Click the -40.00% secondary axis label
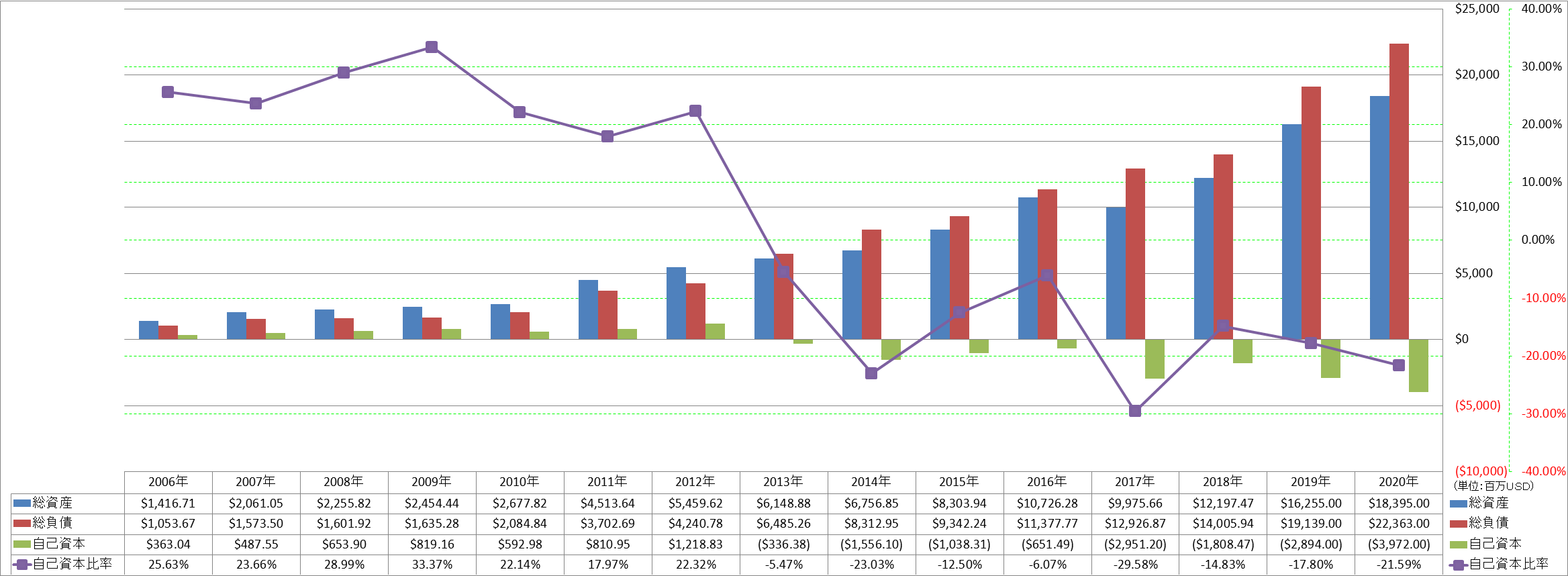This screenshot has width=1568, height=576. click(1544, 471)
